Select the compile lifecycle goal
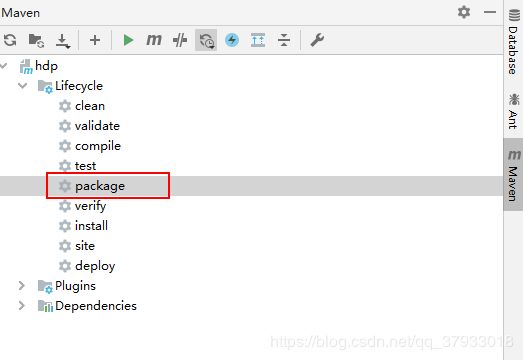523x360 pixels. tap(98, 146)
